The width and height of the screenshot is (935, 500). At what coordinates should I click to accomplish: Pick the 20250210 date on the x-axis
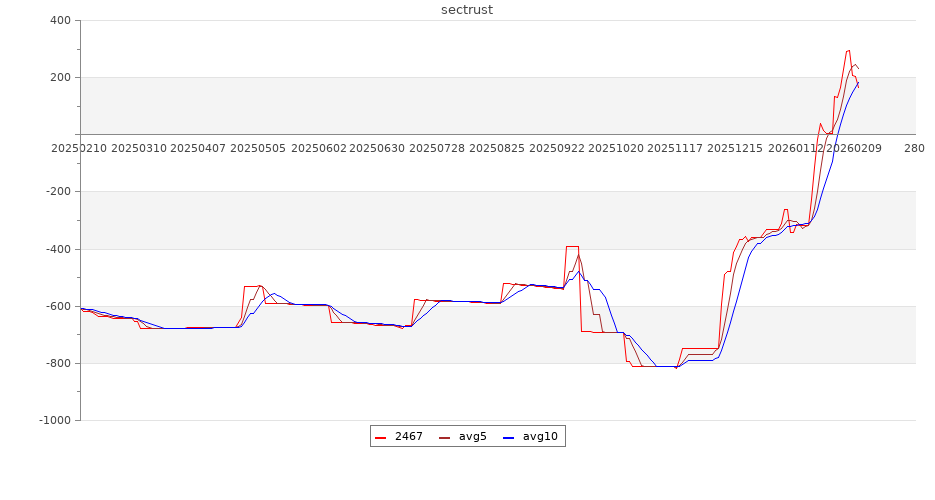79,148
